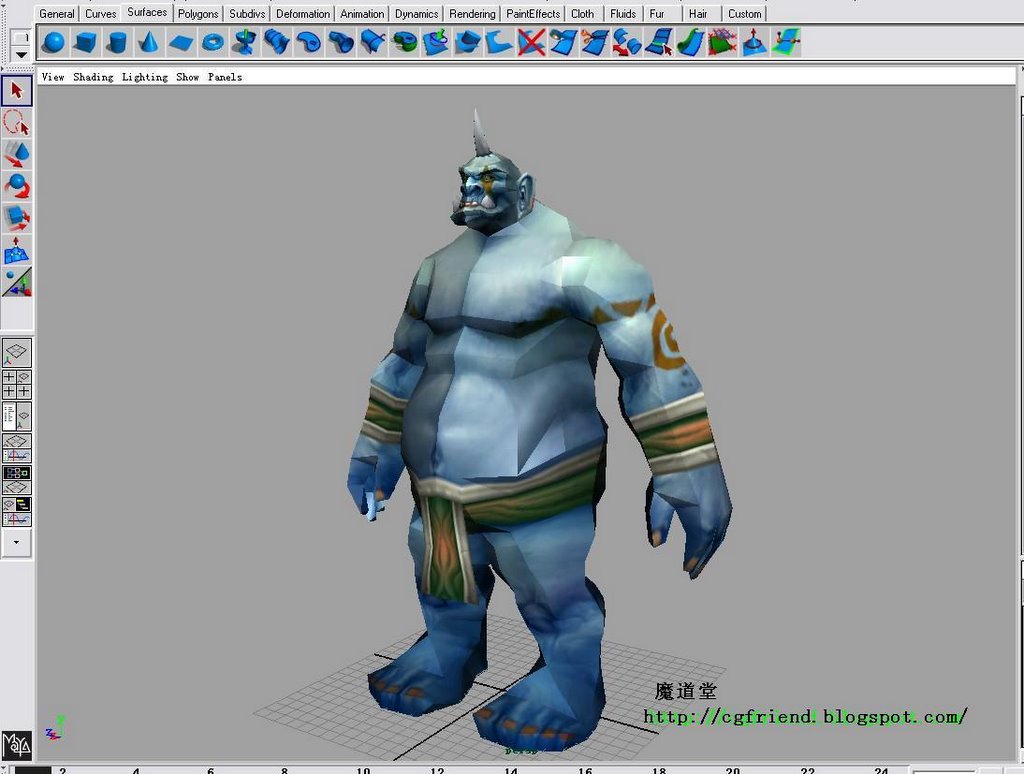Click the shelf tabs toggle button
This screenshot has width=1024, height=774.
[x=22, y=38]
